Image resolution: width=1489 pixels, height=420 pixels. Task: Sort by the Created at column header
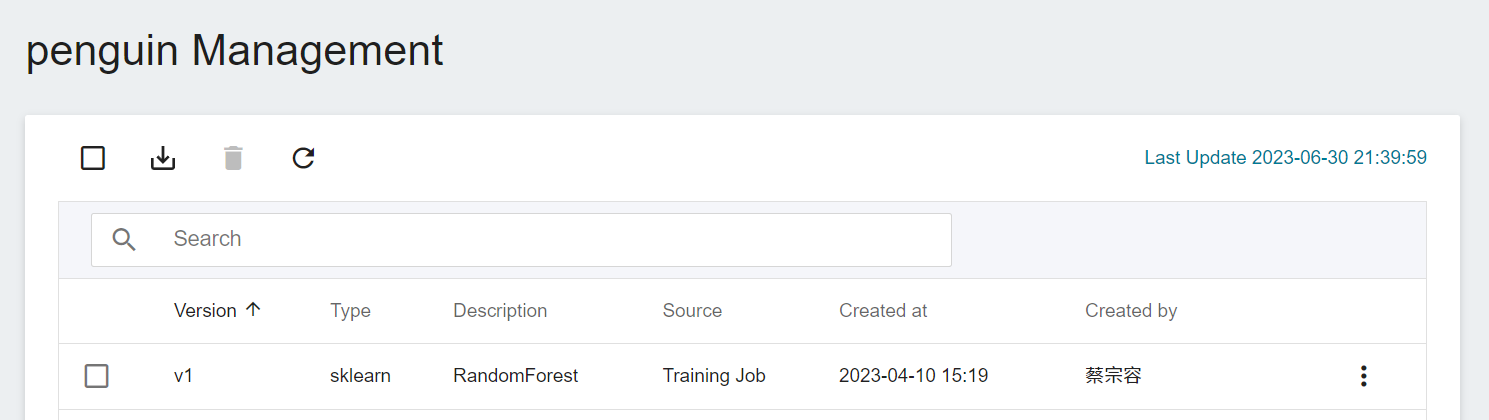883,311
